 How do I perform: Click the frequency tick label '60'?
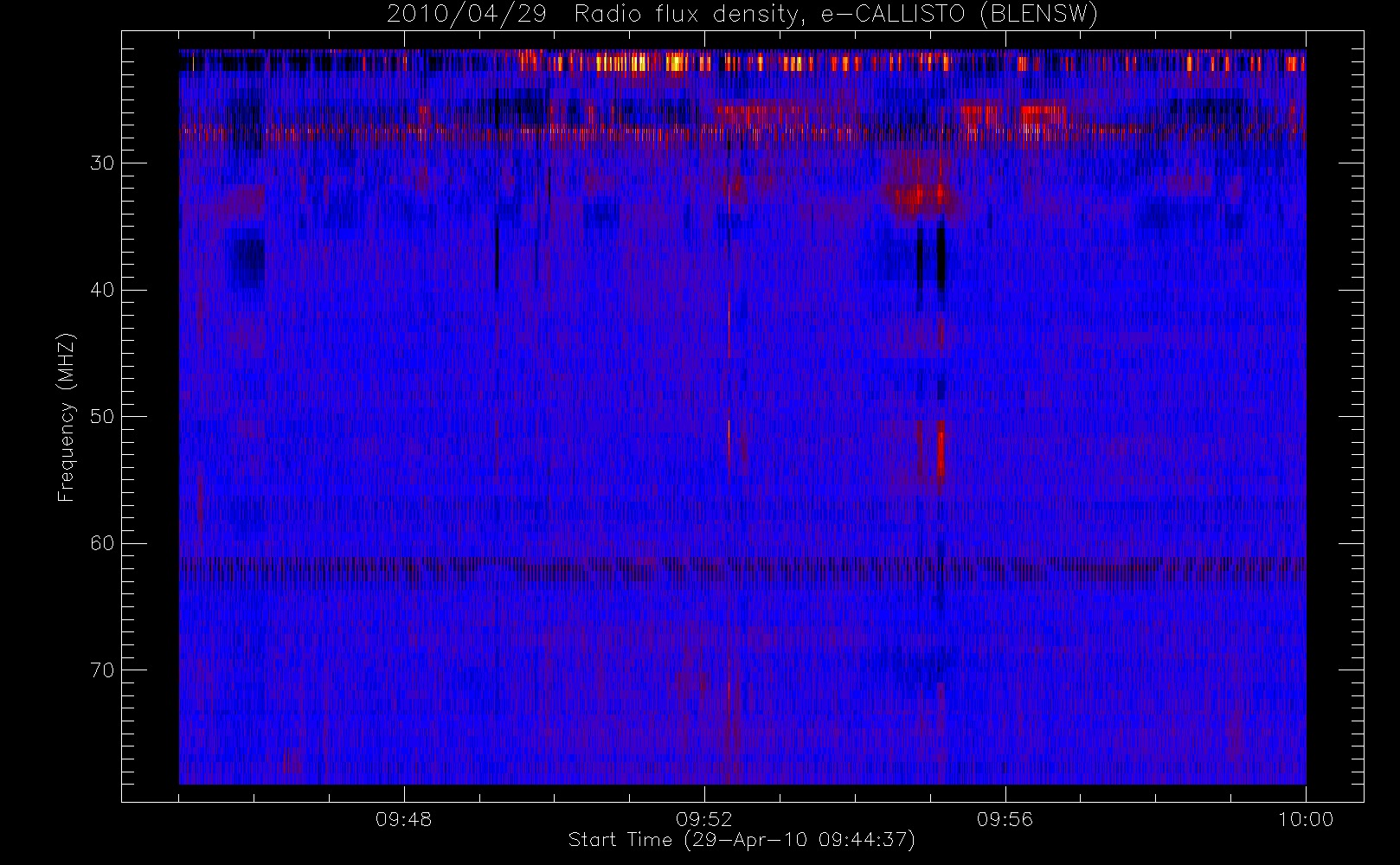[102, 543]
